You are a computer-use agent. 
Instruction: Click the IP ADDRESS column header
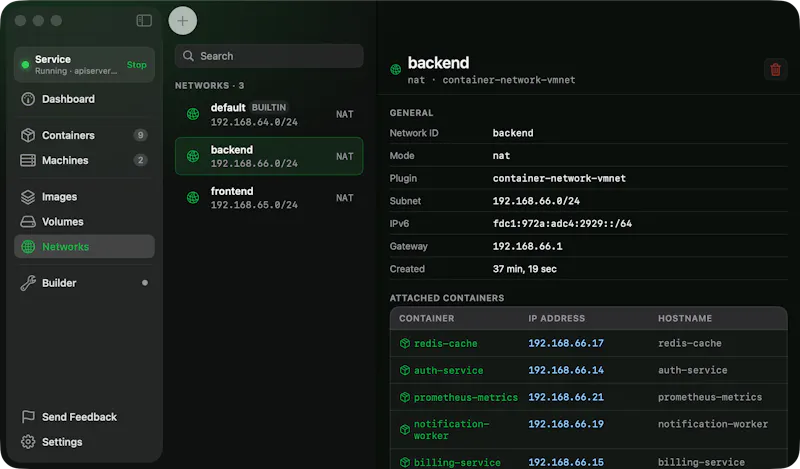[x=557, y=318]
